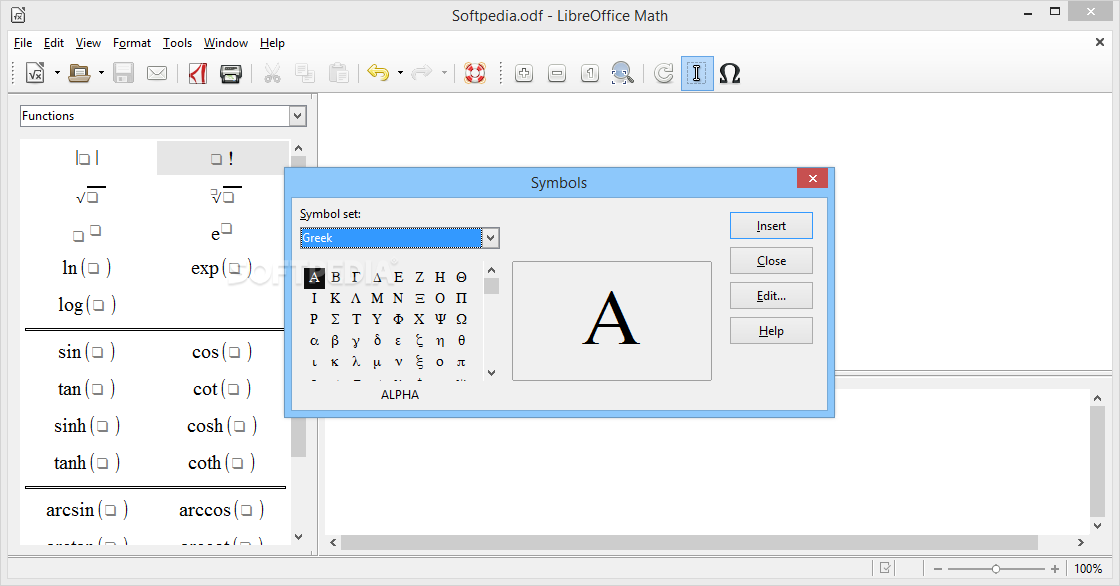This screenshot has width=1120, height=586.
Task: Click the Zoom In icon
Action: [x=524, y=73]
